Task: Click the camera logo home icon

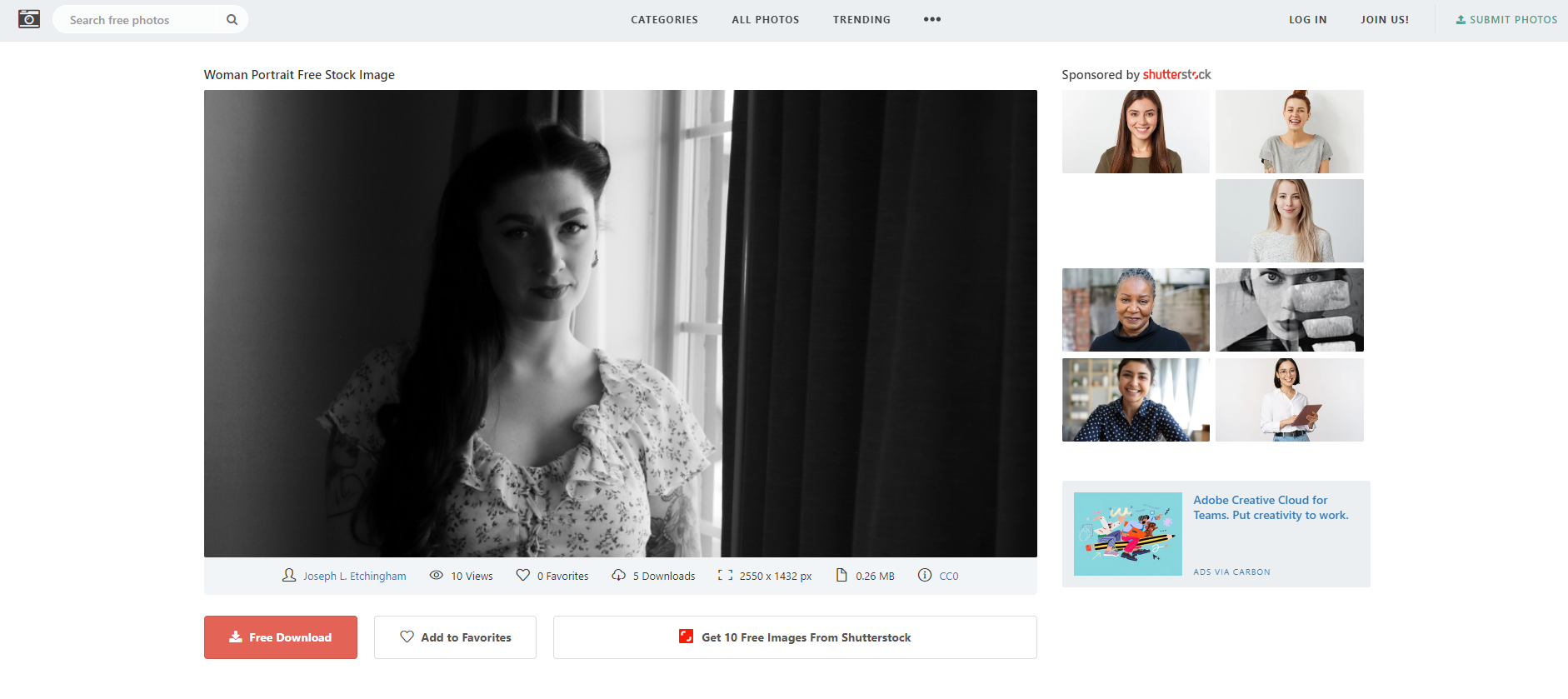Action: click(x=29, y=19)
